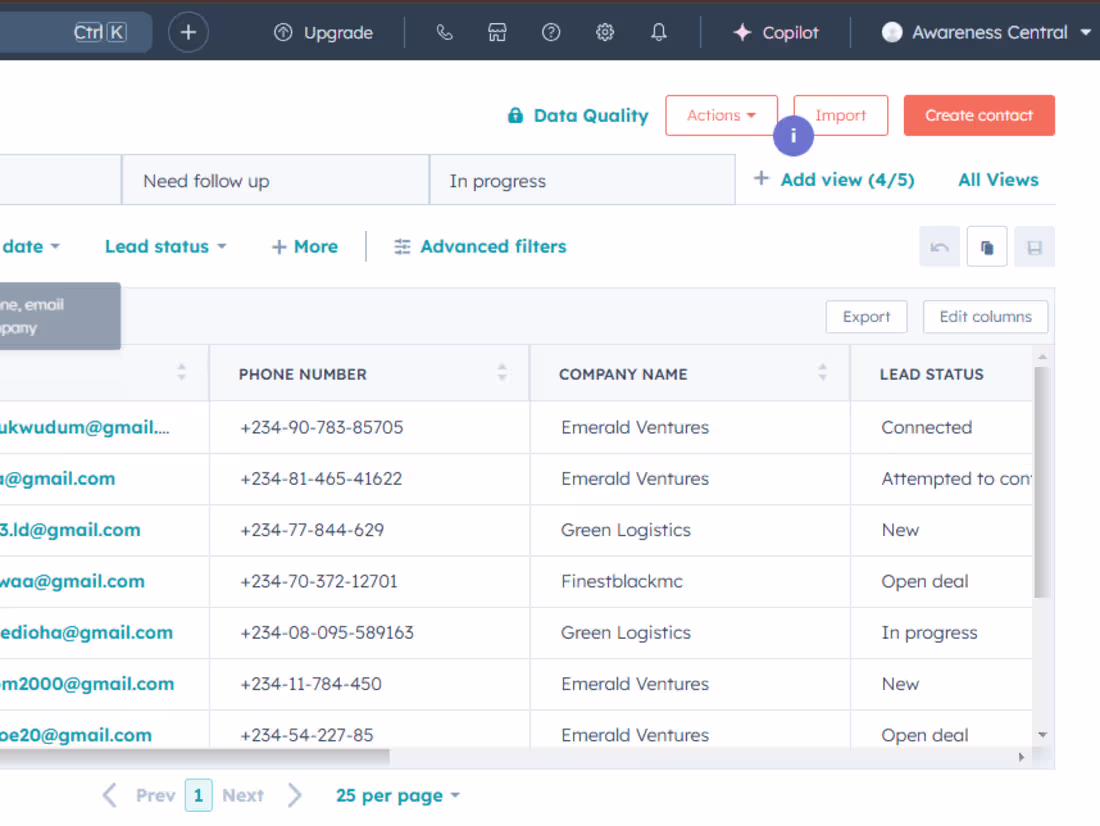Open the Help question mark icon

551,32
